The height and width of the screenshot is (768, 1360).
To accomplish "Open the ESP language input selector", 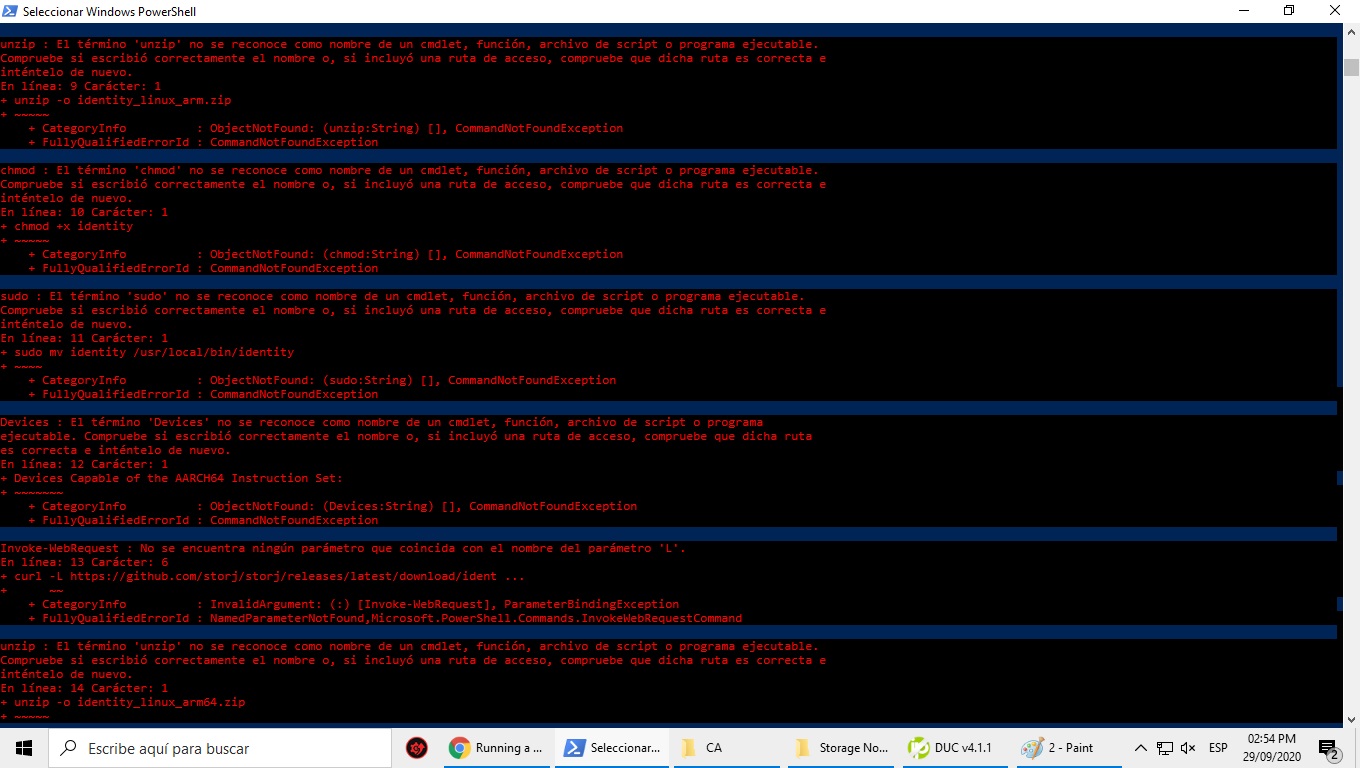I will 1218,748.
